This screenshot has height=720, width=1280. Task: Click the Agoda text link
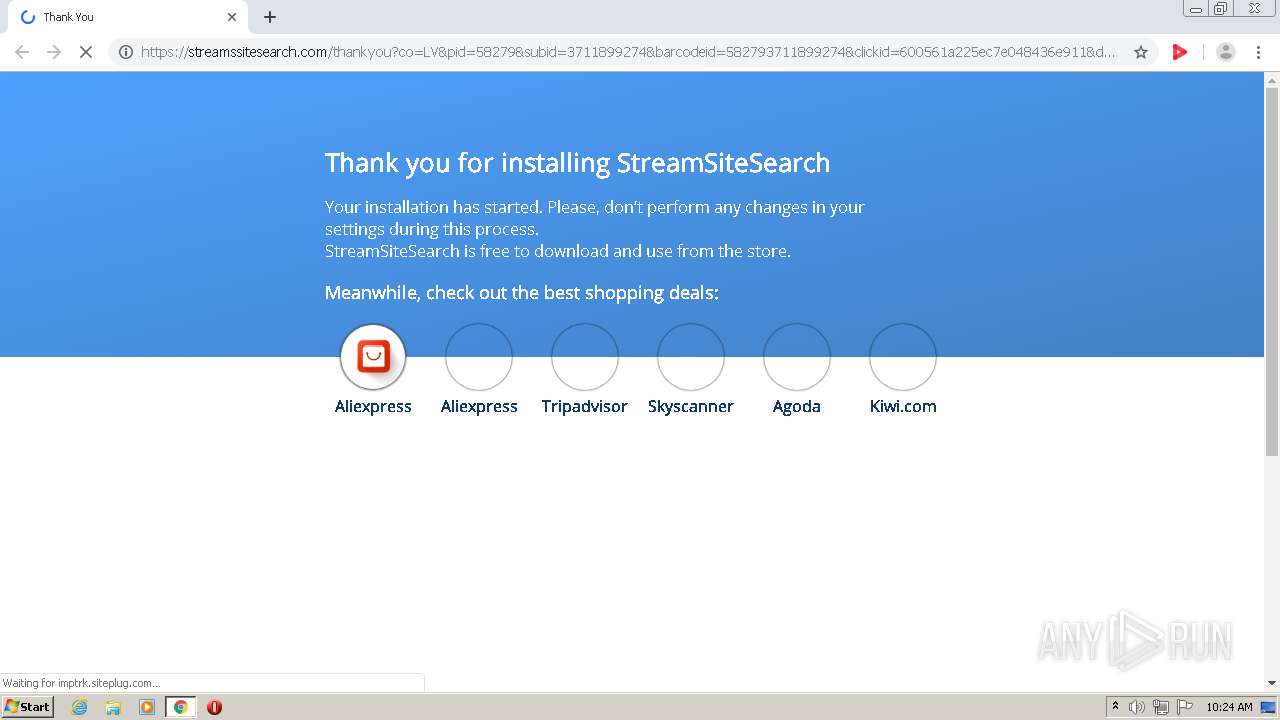[x=797, y=406]
